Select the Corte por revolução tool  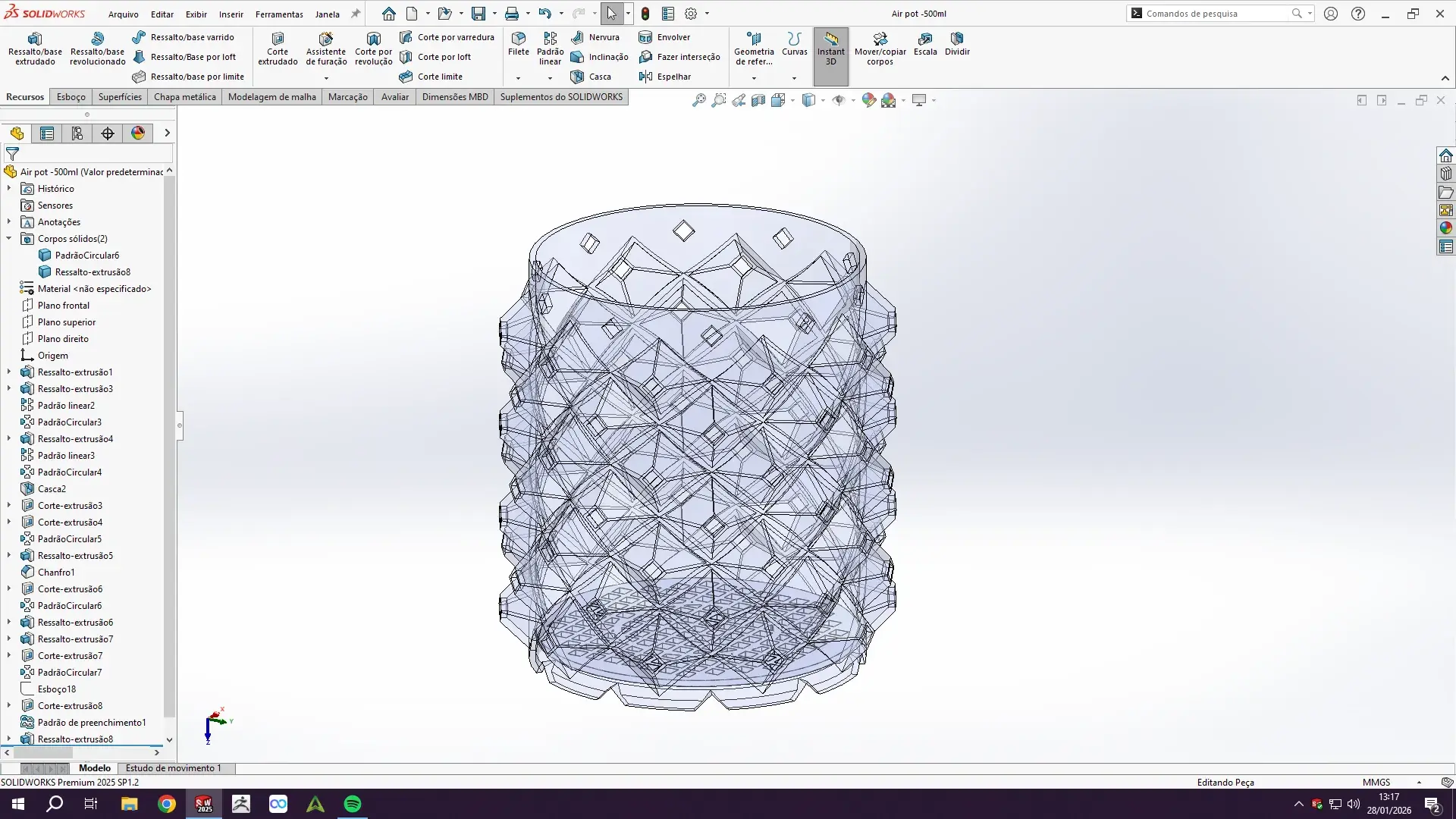pyautogui.click(x=374, y=49)
